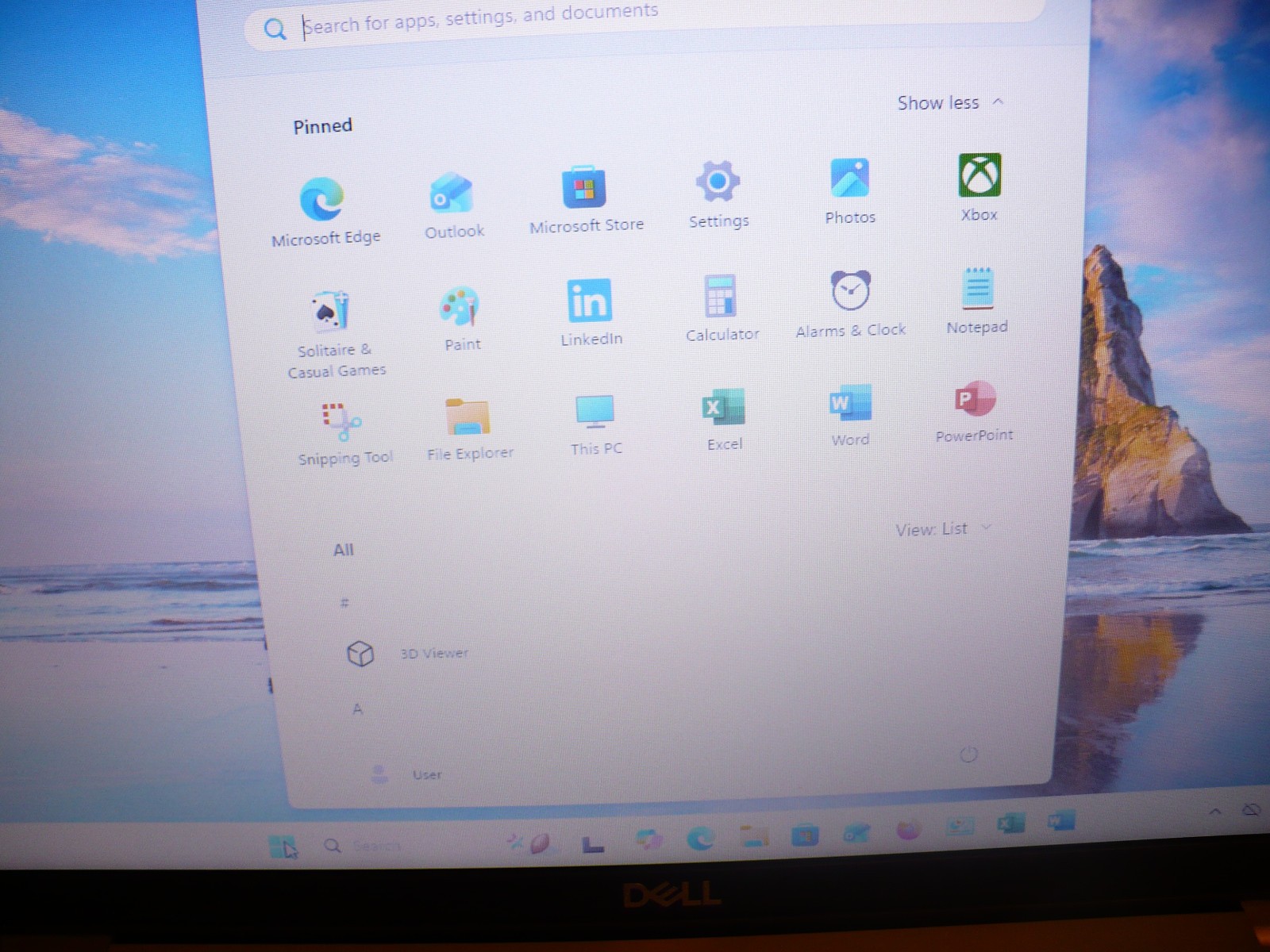This screenshot has width=1270, height=952.
Task: Open the Microsoft Store pinned app
Action: (586, 200)
